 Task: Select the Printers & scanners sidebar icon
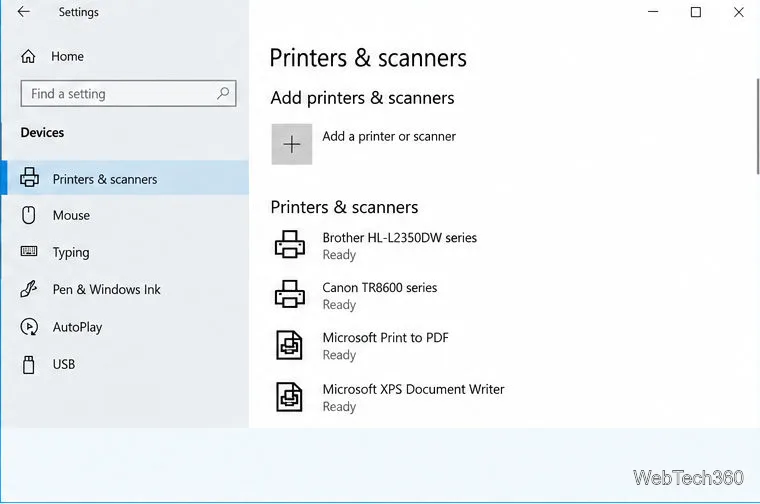click(29, 177)
